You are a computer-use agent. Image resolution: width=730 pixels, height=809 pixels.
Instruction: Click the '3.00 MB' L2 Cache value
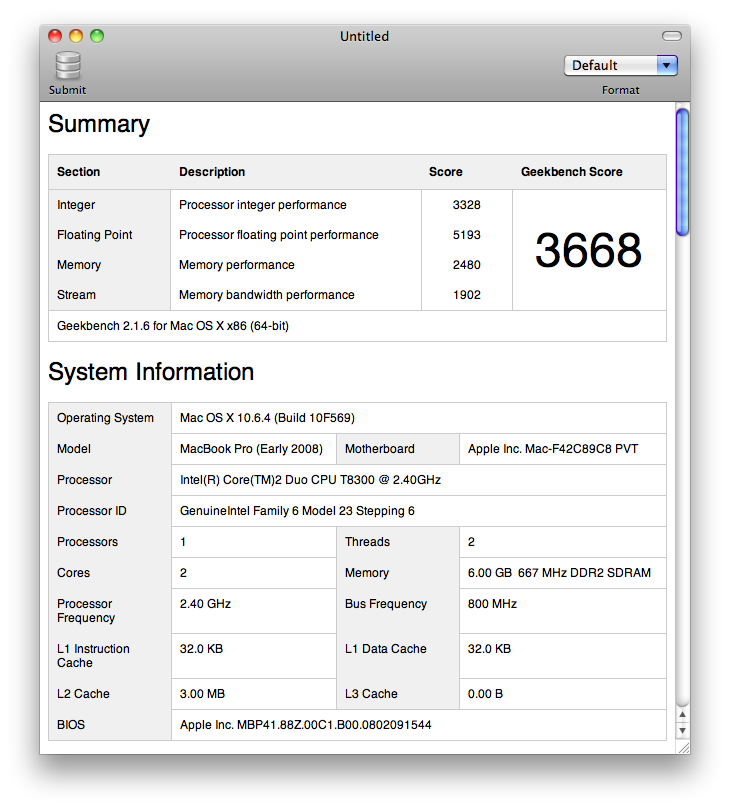(x=202, y=694)
